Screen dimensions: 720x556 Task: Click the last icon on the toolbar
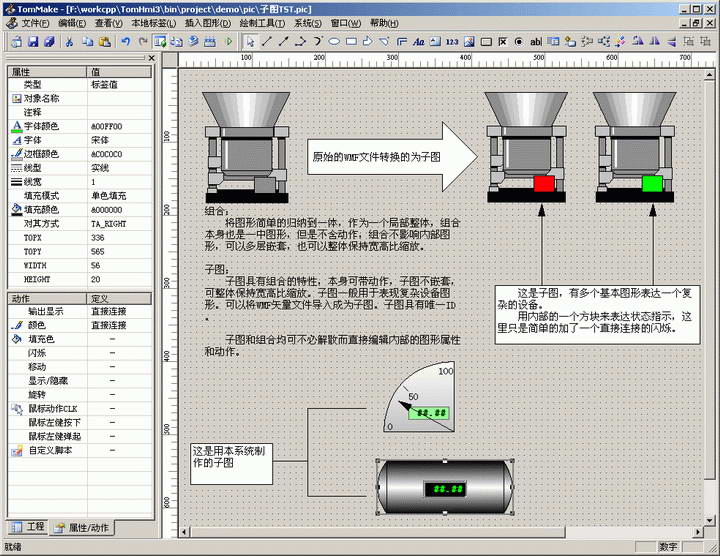[x=705, y=42]
